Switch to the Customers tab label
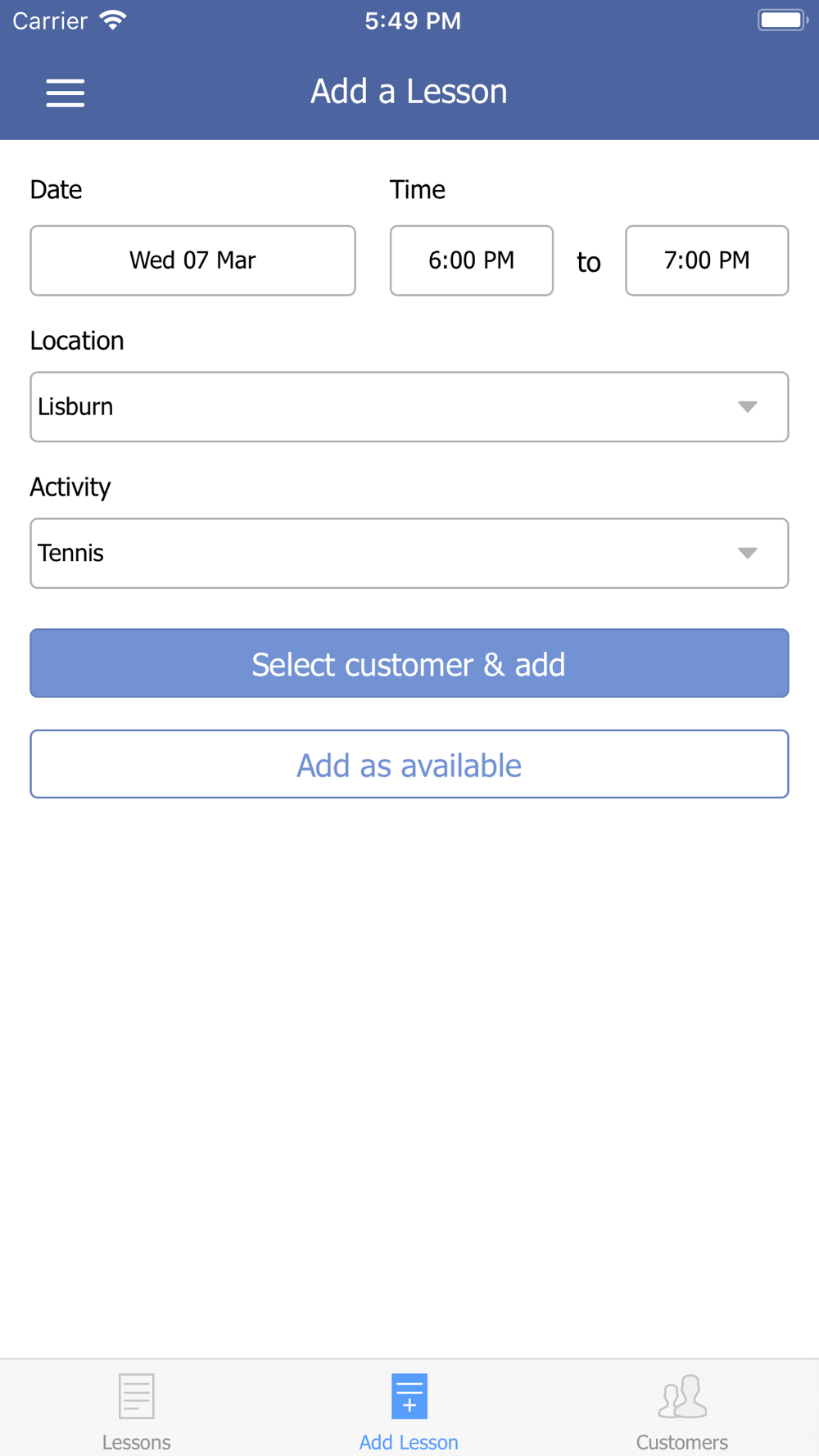819x1456 pixels. coord(681,1442)
